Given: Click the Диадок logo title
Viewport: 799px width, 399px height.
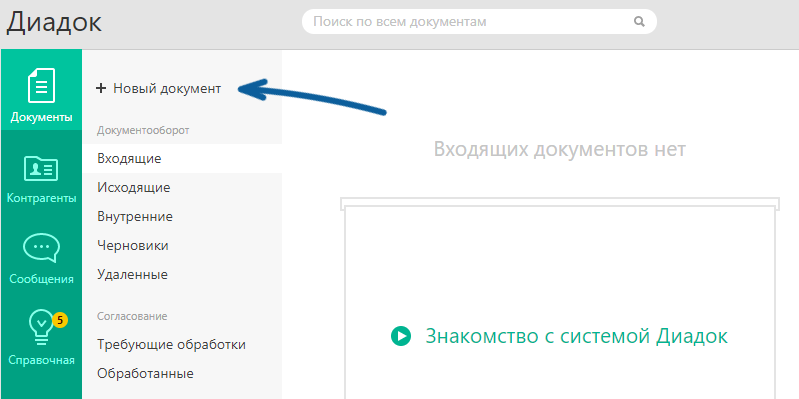Looking at the screenshot, I should coord(54,22).
